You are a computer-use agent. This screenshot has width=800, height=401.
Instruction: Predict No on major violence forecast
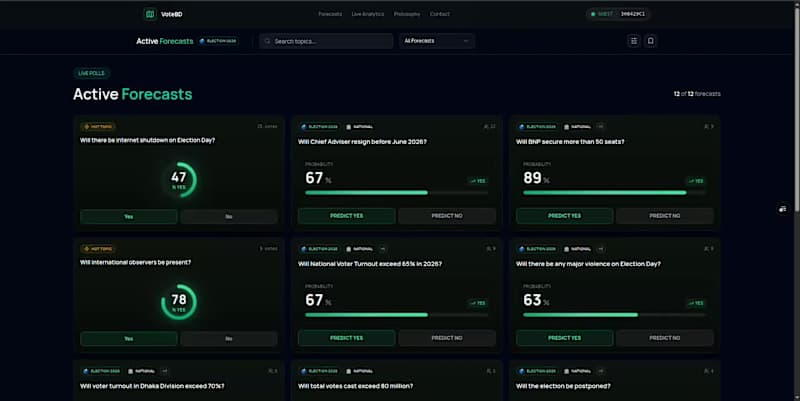pyautogui.click(x=665, y=338)
